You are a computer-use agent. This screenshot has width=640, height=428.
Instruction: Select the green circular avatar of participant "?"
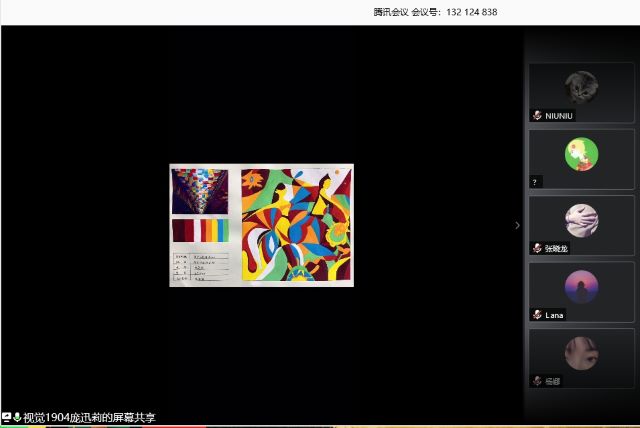pos(581,154)
